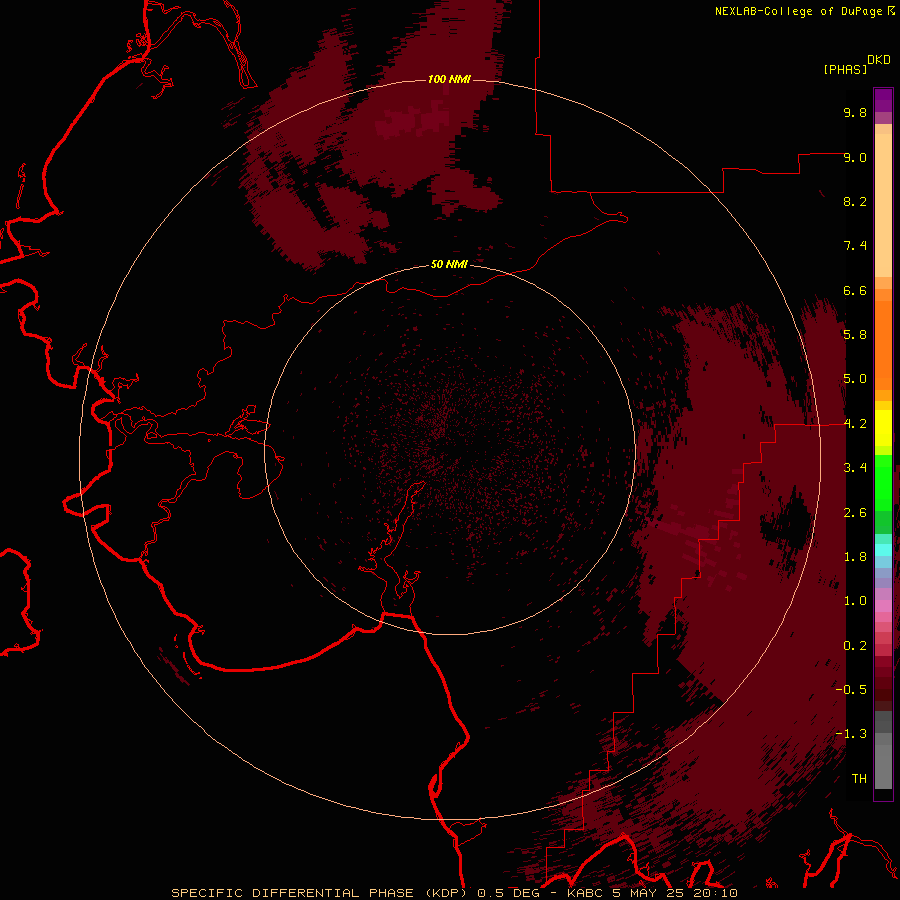Click the yellow band of the color bar
Screen dimensions: 900x900
click(x=883, y=428)
